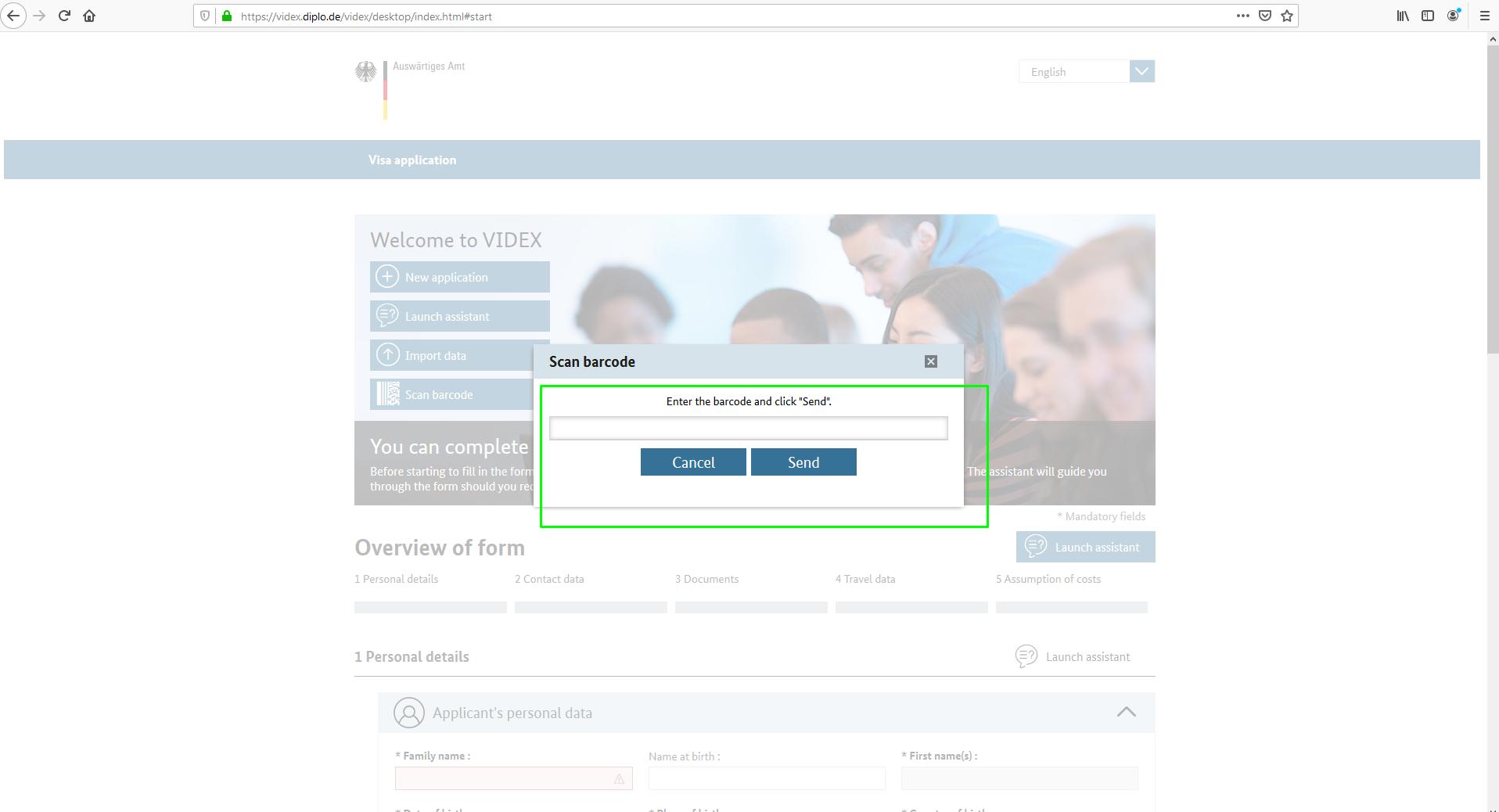Click the Family name input field
This screenshot has width=1499, height=812.
point(514,778)
